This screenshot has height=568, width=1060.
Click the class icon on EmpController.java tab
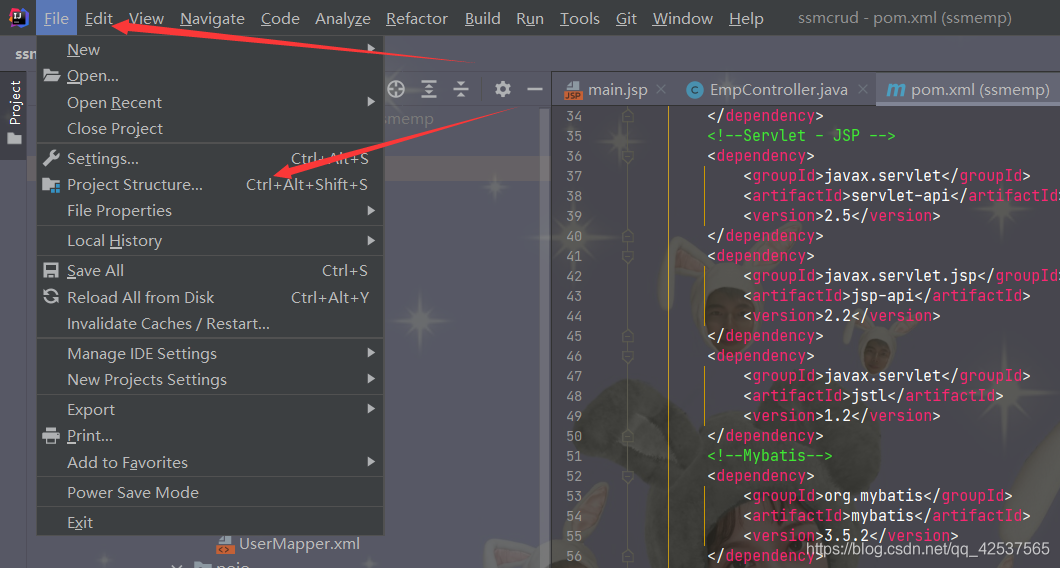tap(694, 90)
